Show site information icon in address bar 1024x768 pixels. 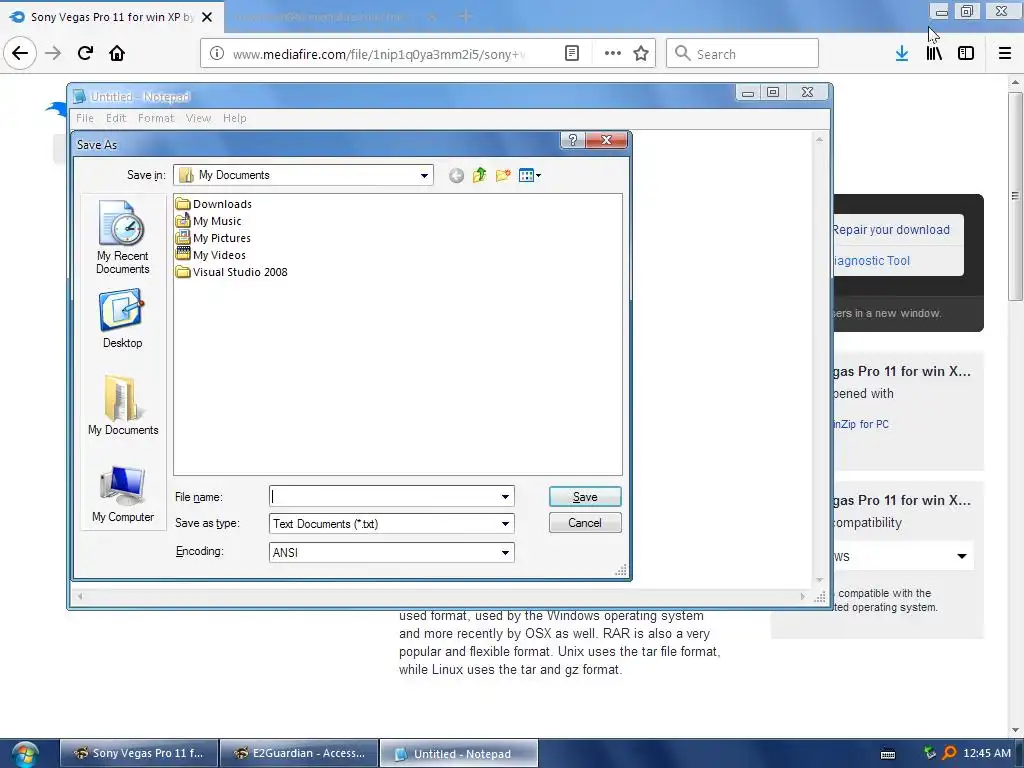pyautogui.click(x=217, y=54)
